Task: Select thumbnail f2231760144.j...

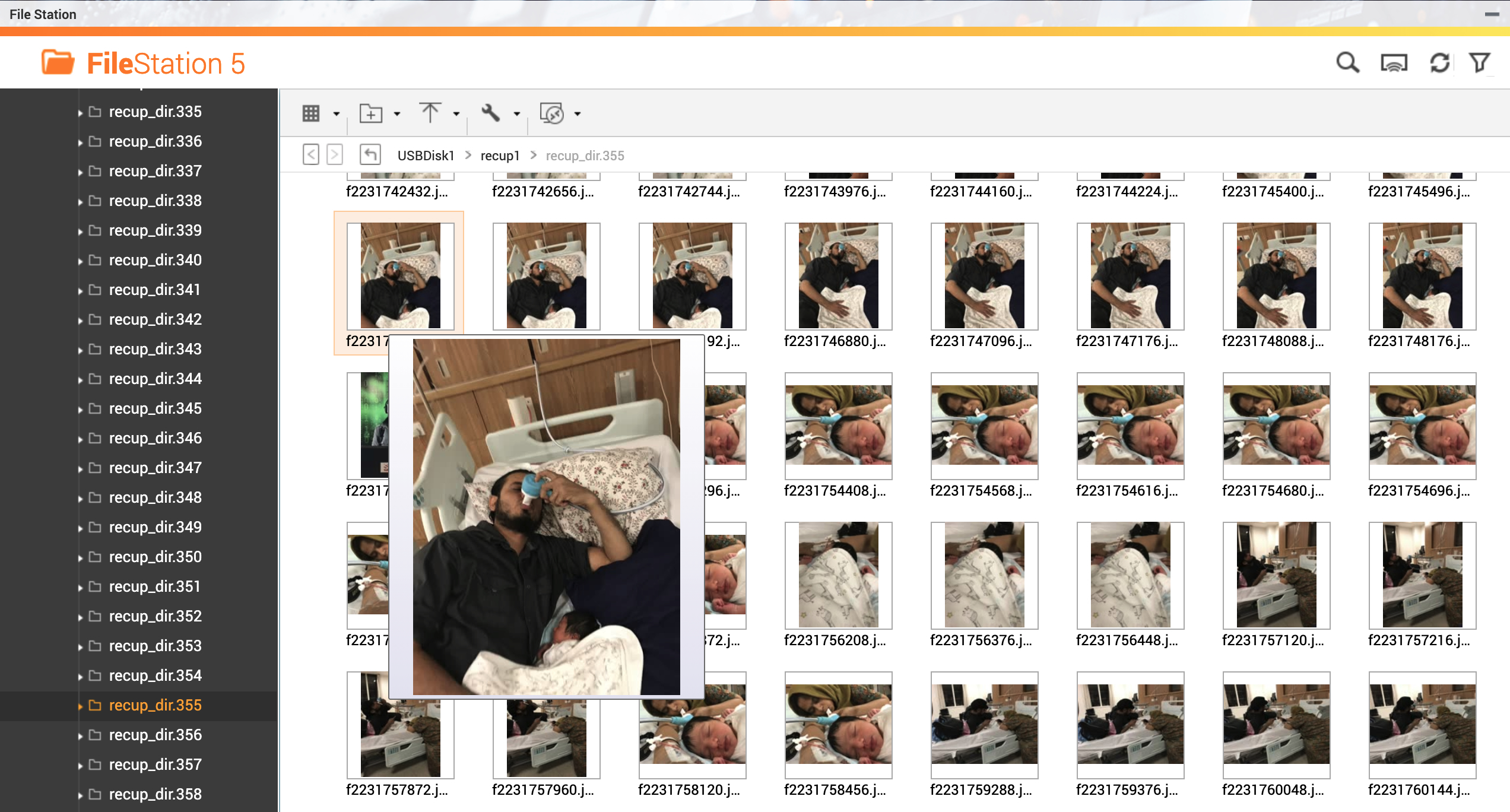Action: [x=1422, y=725]
